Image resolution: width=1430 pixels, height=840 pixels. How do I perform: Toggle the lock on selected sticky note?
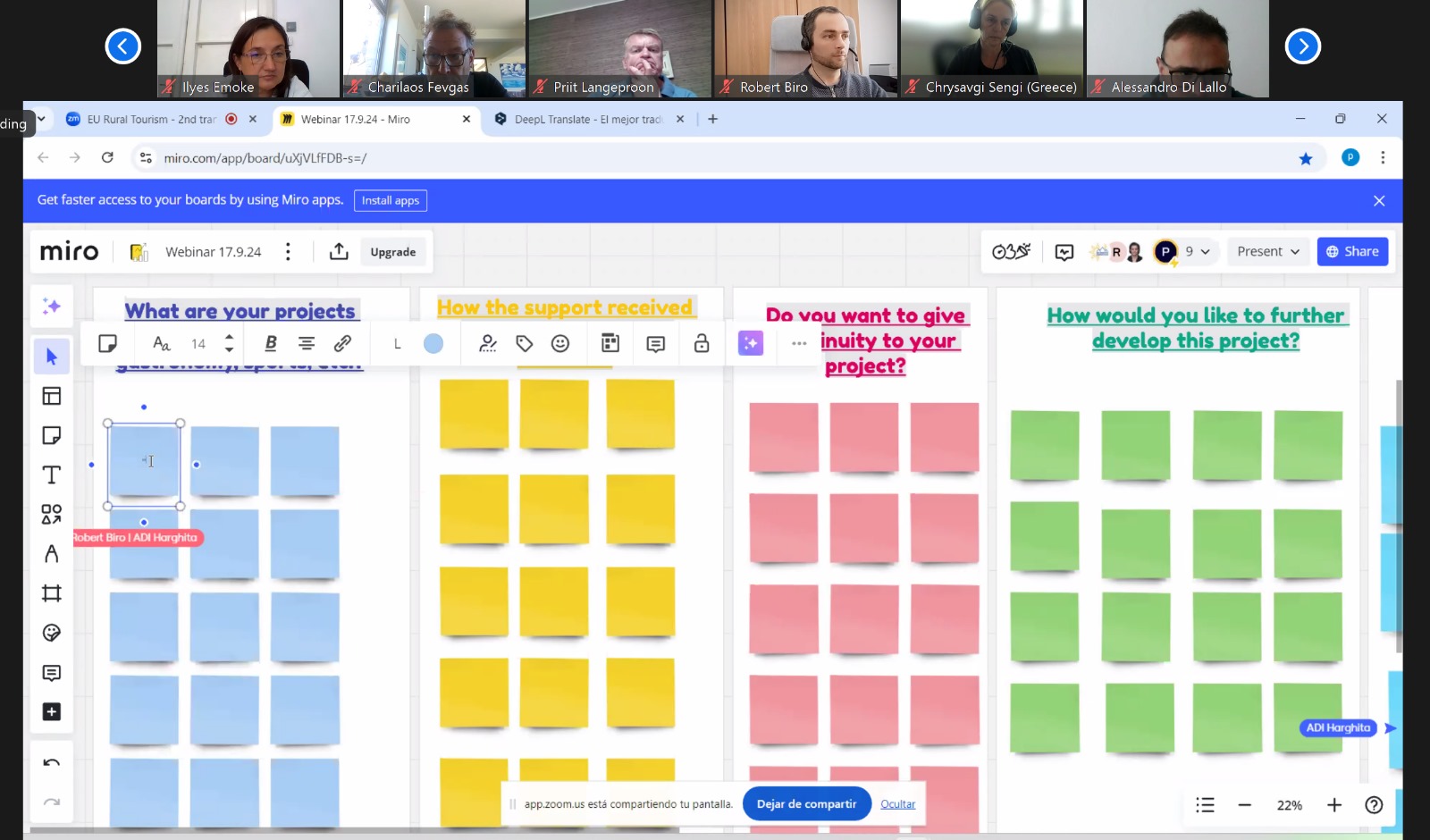tap(702, 343)
